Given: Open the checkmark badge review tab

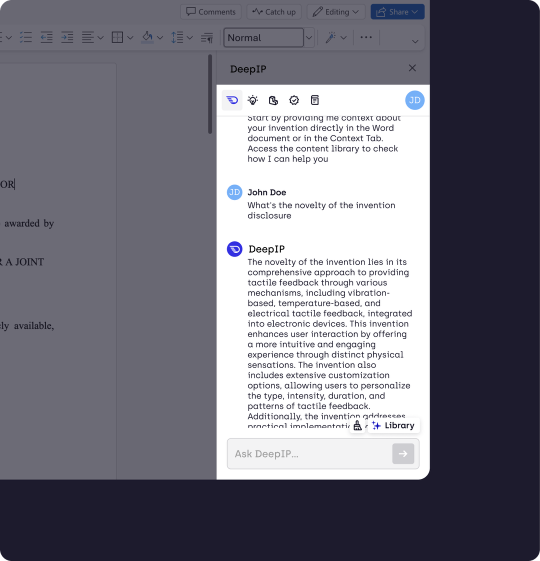Looking at the screenshot, I should pyautogui.click(x=294, y=101).
